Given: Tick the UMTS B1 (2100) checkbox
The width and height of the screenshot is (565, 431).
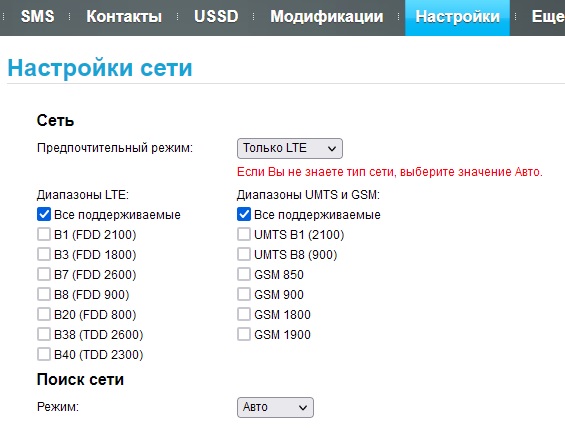Looking at the screenshot, I should [244, 234].
